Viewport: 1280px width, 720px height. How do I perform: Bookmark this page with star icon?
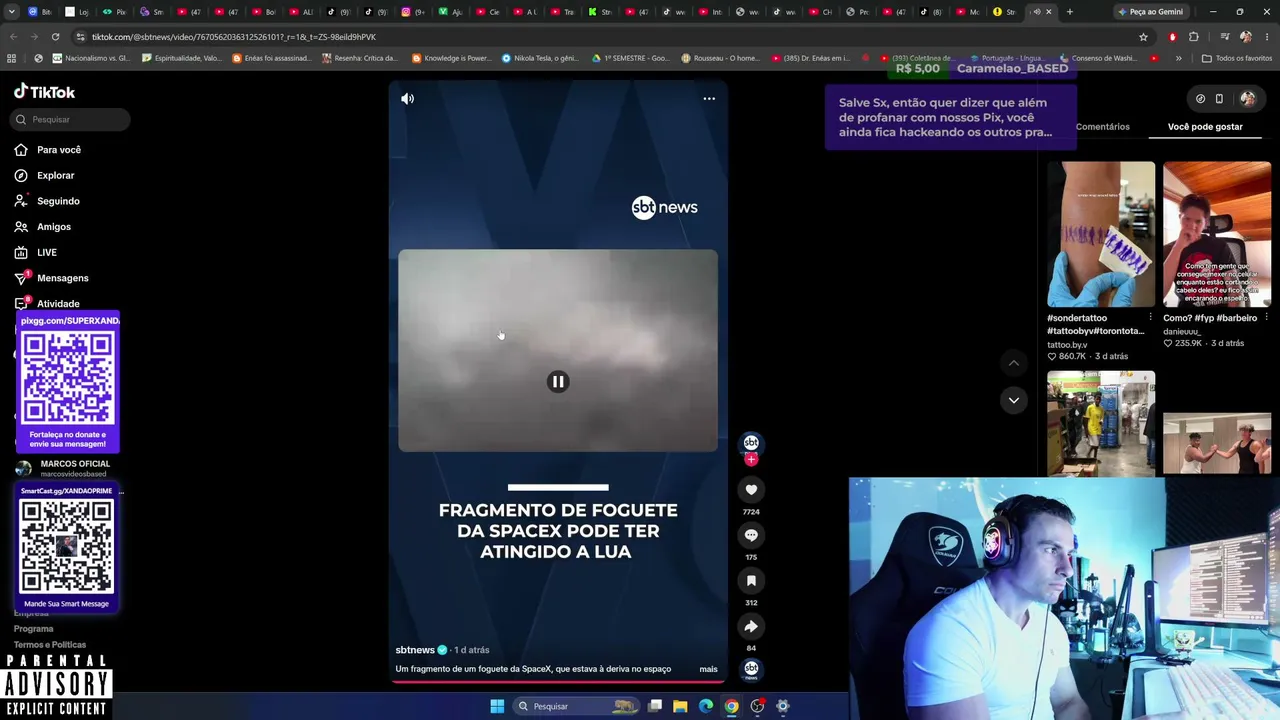pyautogui.click(x=1143, y=37)
